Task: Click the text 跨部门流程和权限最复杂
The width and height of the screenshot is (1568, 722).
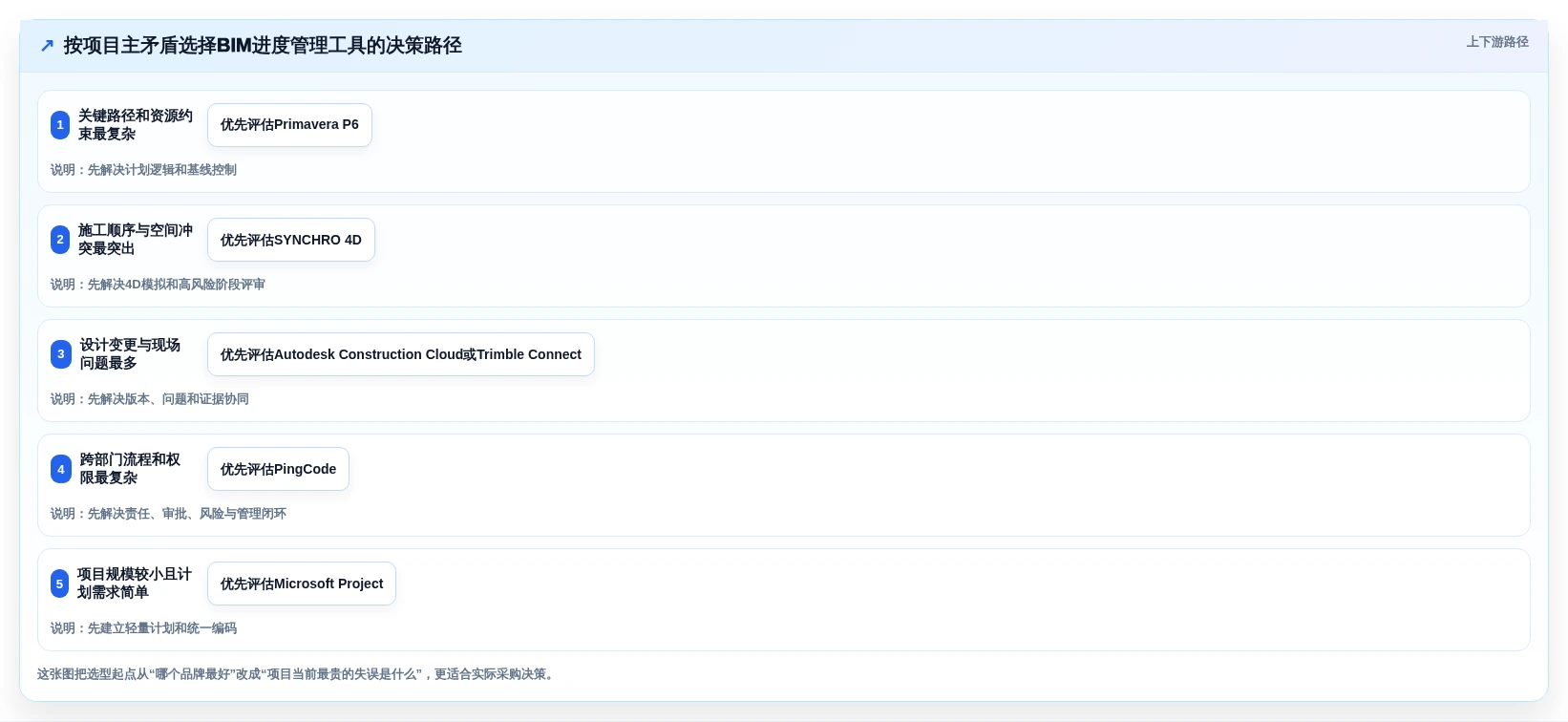Action: click(x=131, y=469)
